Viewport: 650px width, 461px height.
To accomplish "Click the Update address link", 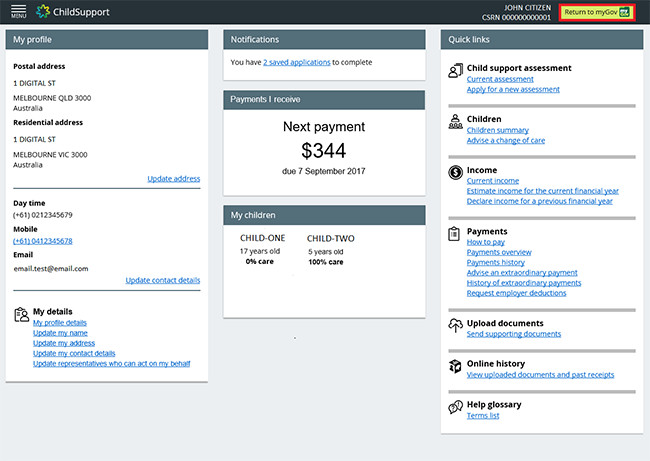I will pos(173,178).
